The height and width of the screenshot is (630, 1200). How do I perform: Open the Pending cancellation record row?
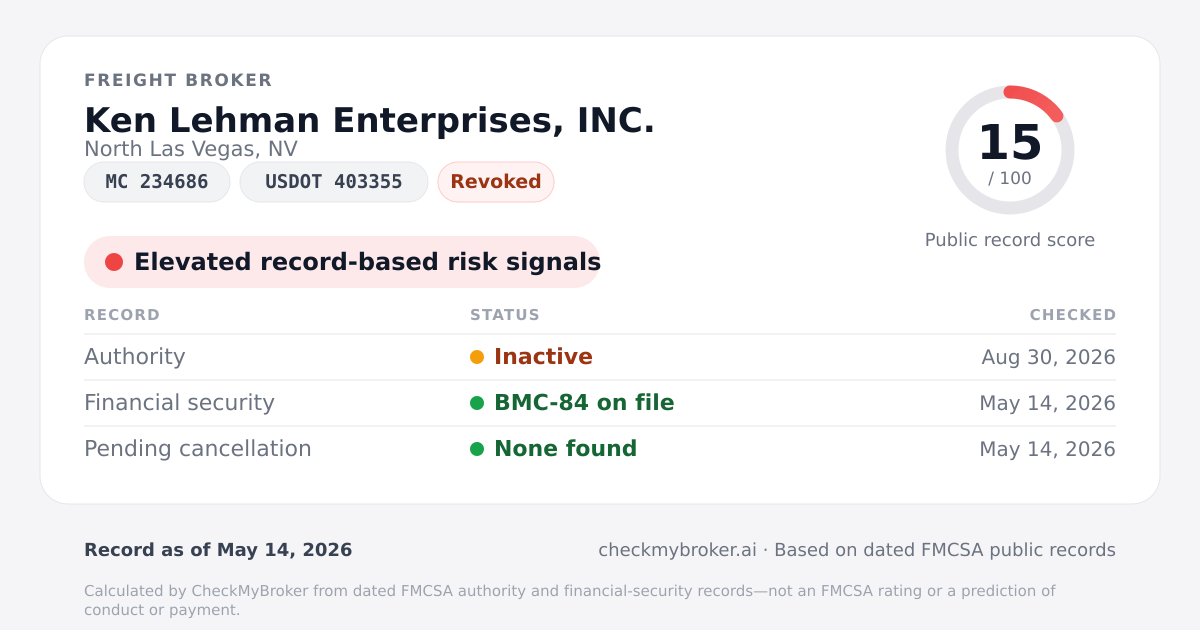click(600, 449)
